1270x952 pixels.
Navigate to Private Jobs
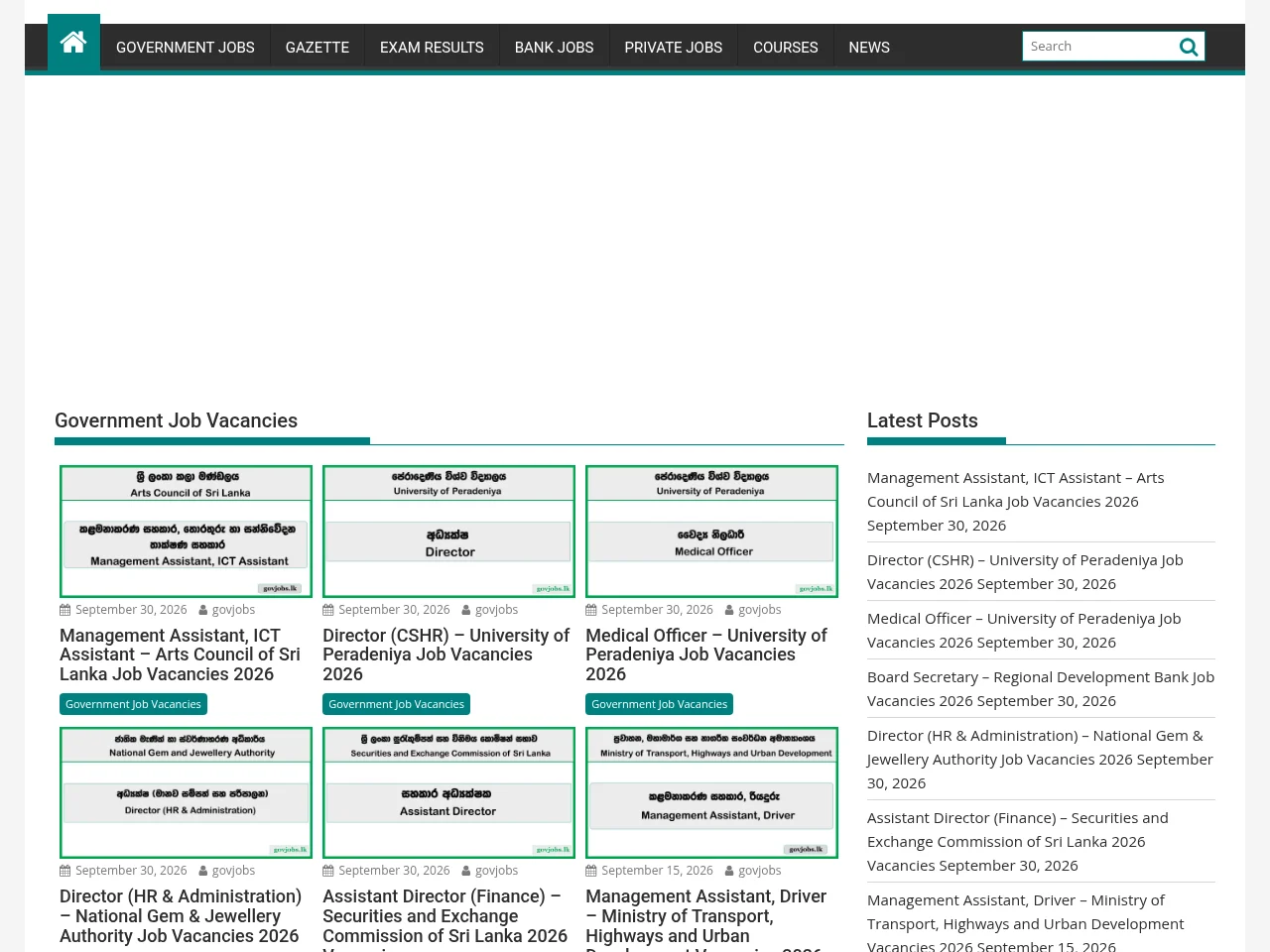click(x=674, y=48)
